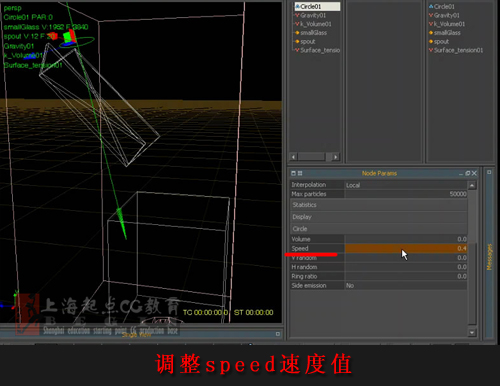Expand the Display section
The width and height of the screenshot is (500, 386).
click(379, 217)
